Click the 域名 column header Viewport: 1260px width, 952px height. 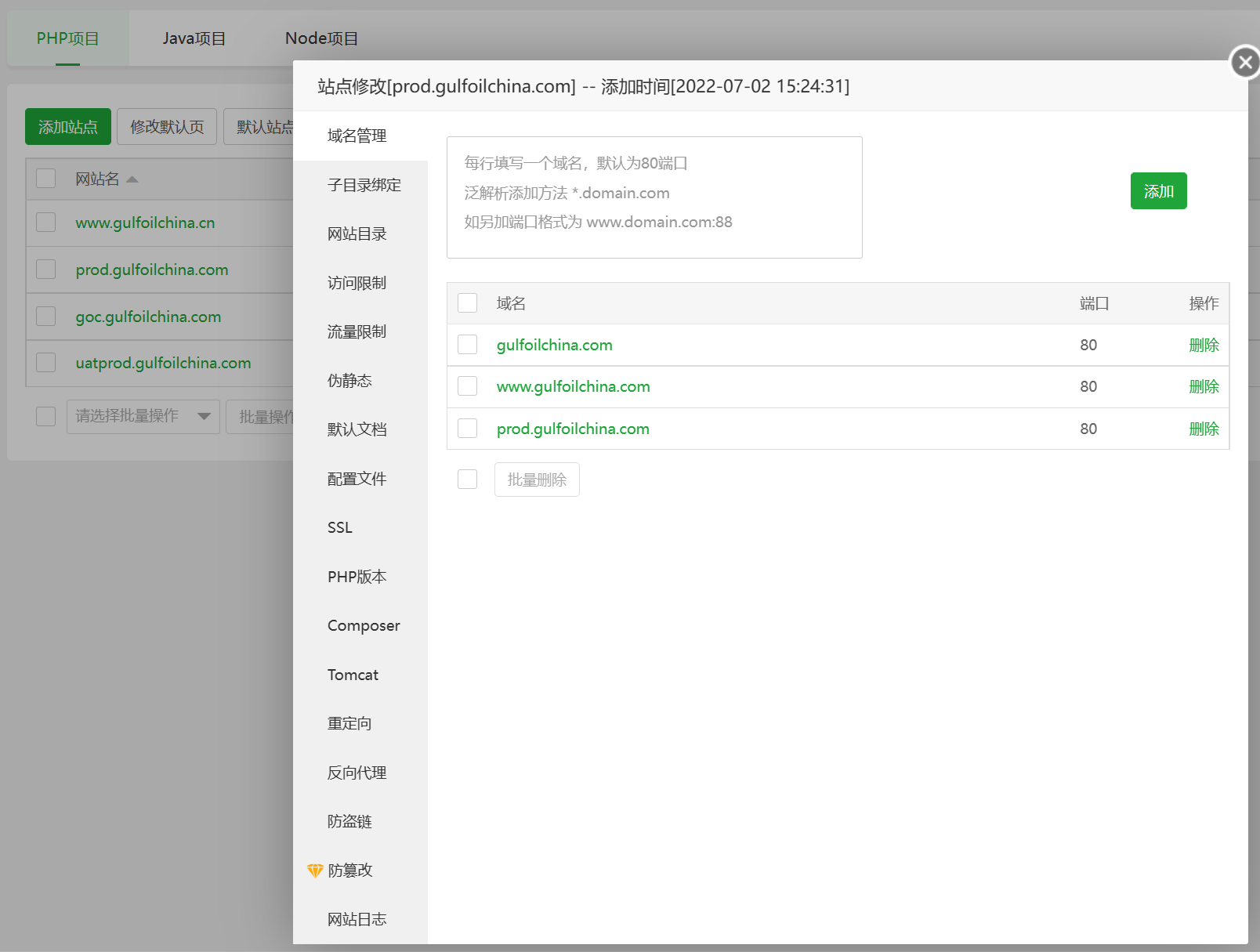click(511, 303)
